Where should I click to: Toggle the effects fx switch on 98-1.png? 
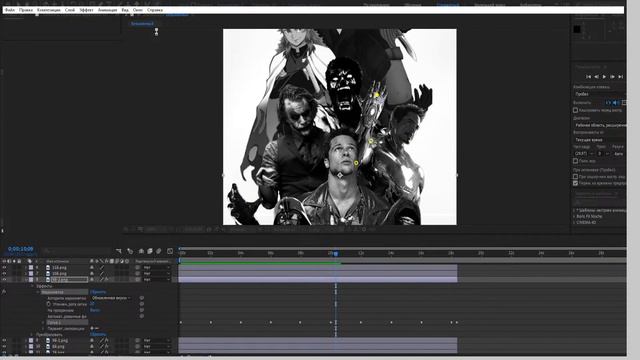click(107, 340)
